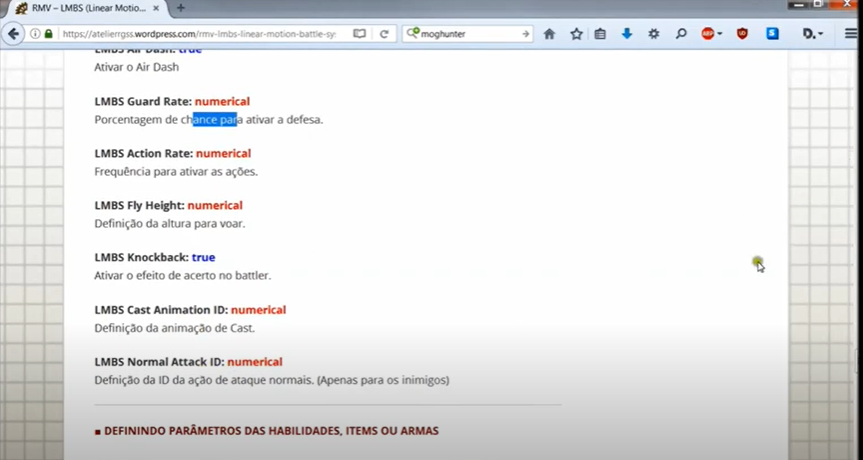Click "numerical" beside LMBS Guard Rate
863x460 pixels.
(x=222, y=102)
